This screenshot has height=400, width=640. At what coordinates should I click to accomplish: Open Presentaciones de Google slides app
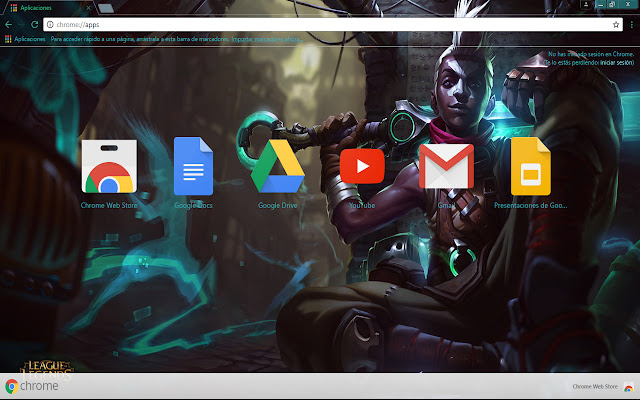531,166
